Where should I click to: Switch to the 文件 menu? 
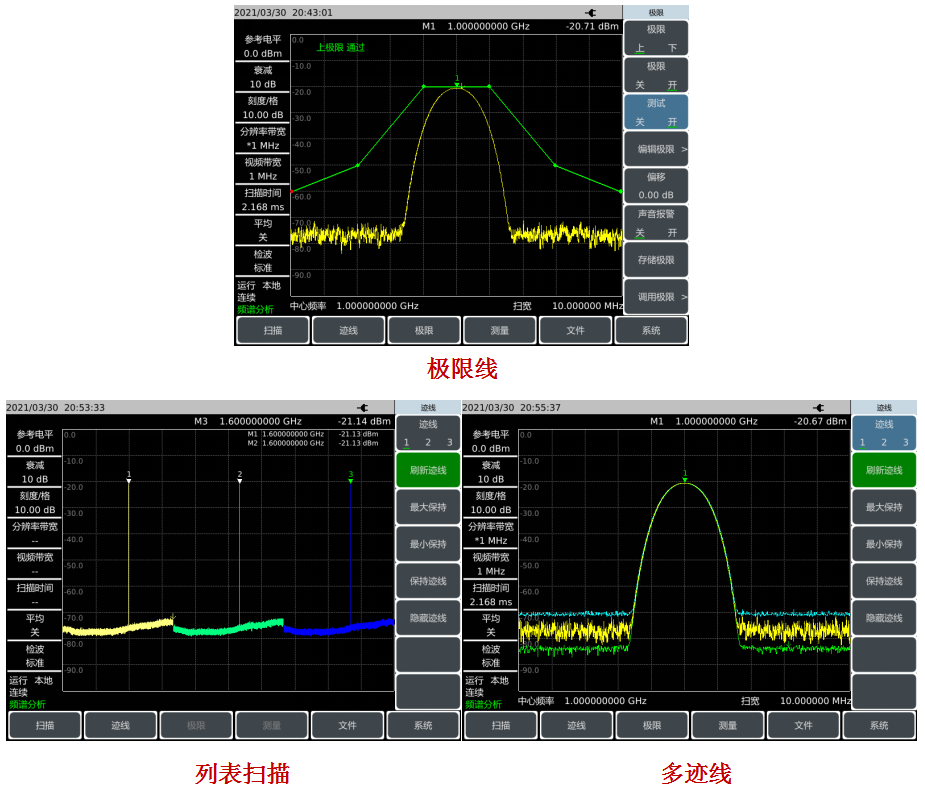[x=575, y=330]
